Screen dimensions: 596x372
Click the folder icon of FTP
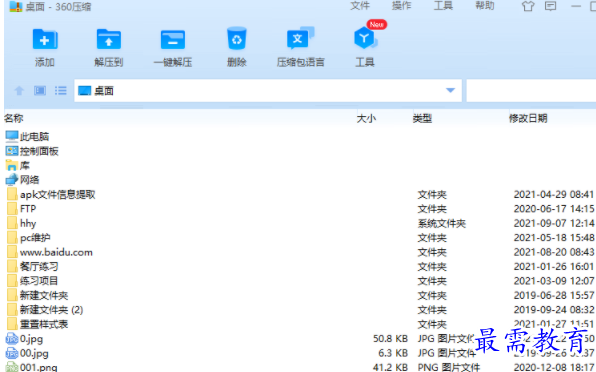pos(12,209)
